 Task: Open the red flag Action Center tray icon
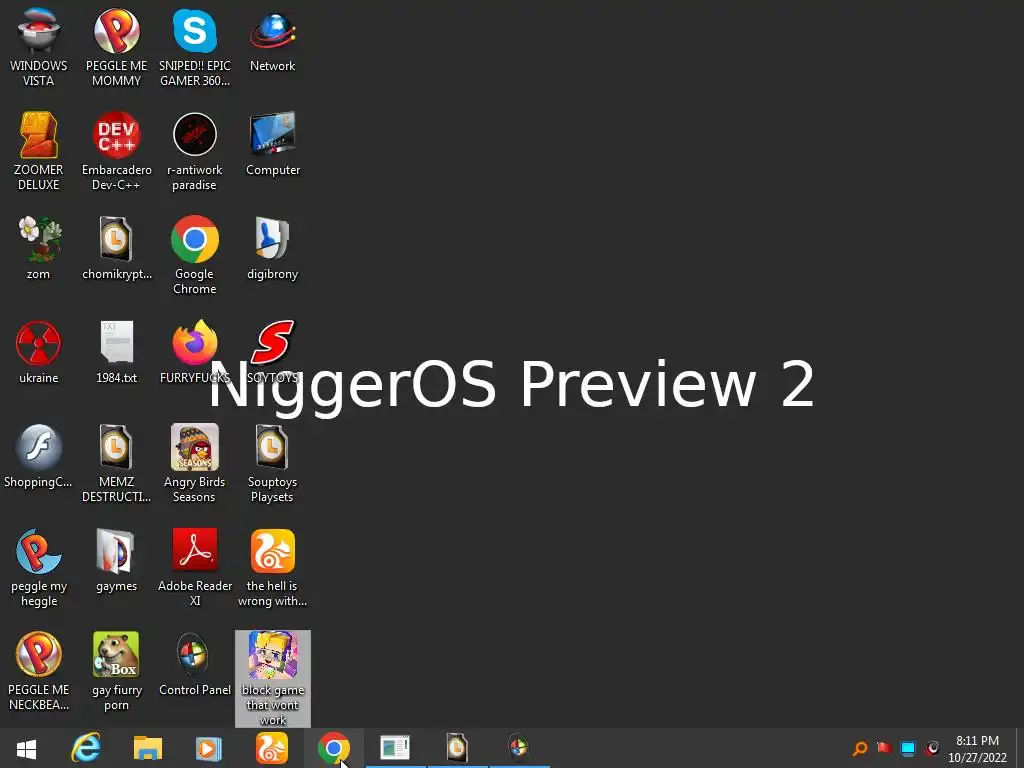coord(884,748)
